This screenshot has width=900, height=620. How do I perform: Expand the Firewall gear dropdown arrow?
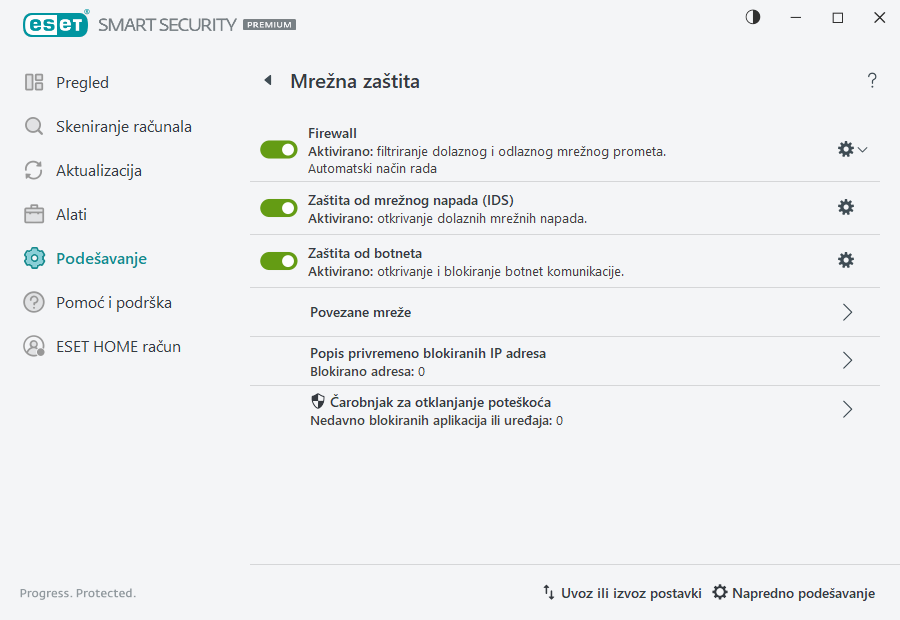(860, 149)
